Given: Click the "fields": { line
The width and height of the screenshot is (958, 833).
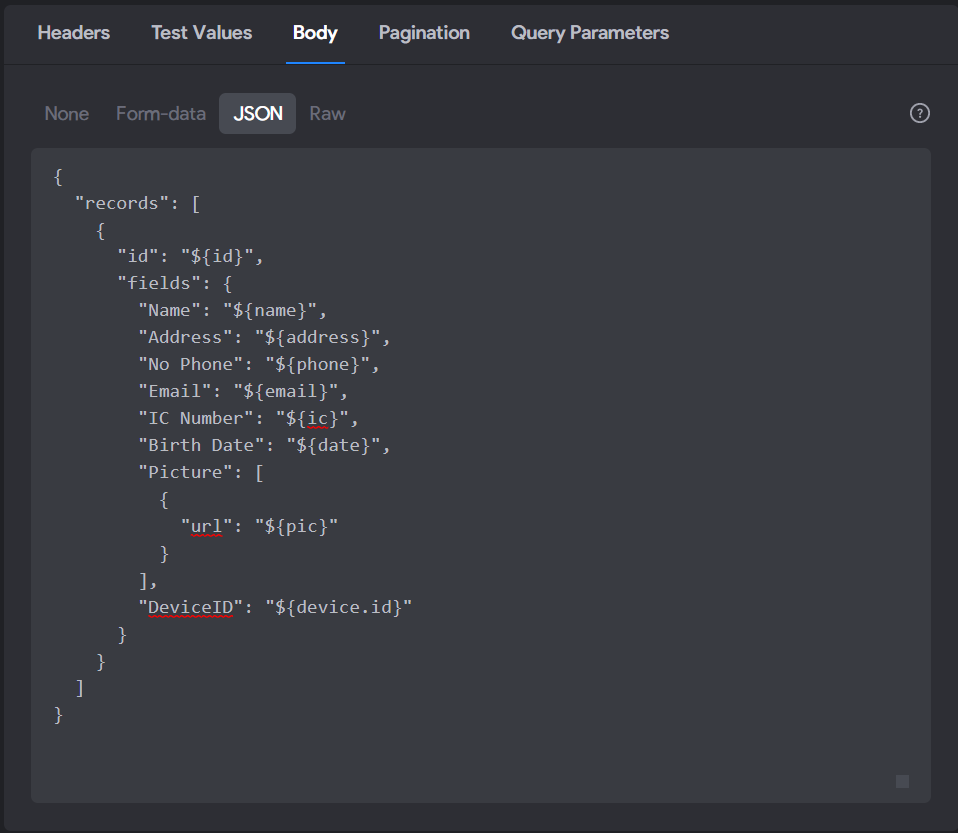Looking at the screenshot, I should (175, 283).
